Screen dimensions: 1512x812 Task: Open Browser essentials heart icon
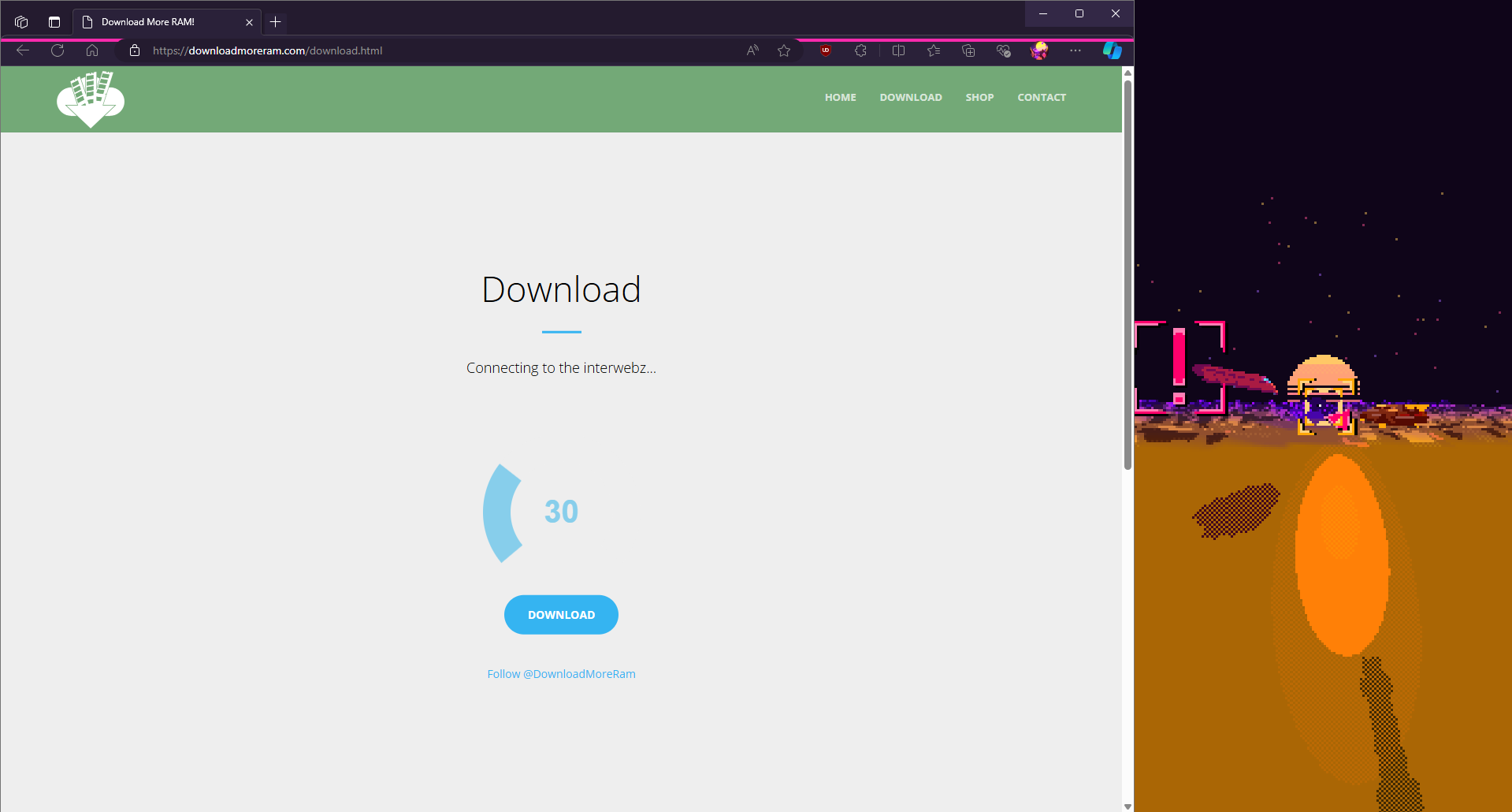[x=1003, y=50]
